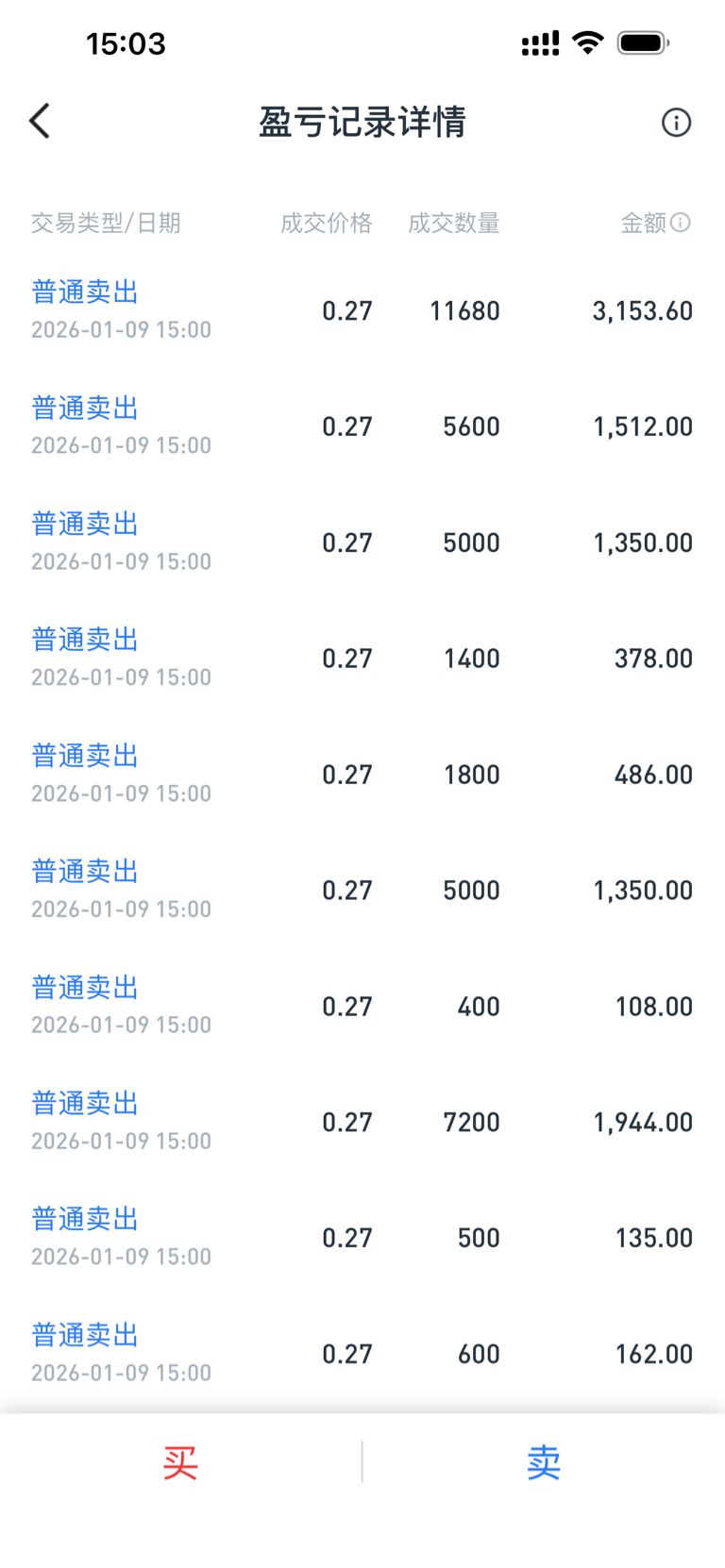Tap the 普通卖出 entry with quantity 500

pos(85,1220)
